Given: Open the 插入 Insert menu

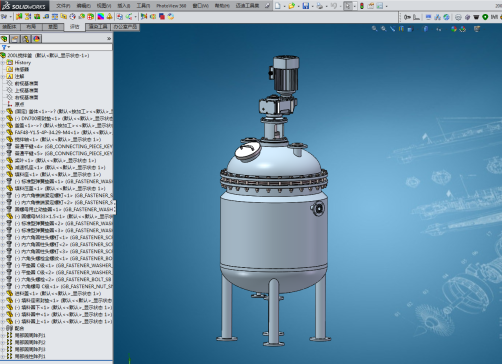Looking at the screenshot, I should pyautogui.click(x=124, y=6).
